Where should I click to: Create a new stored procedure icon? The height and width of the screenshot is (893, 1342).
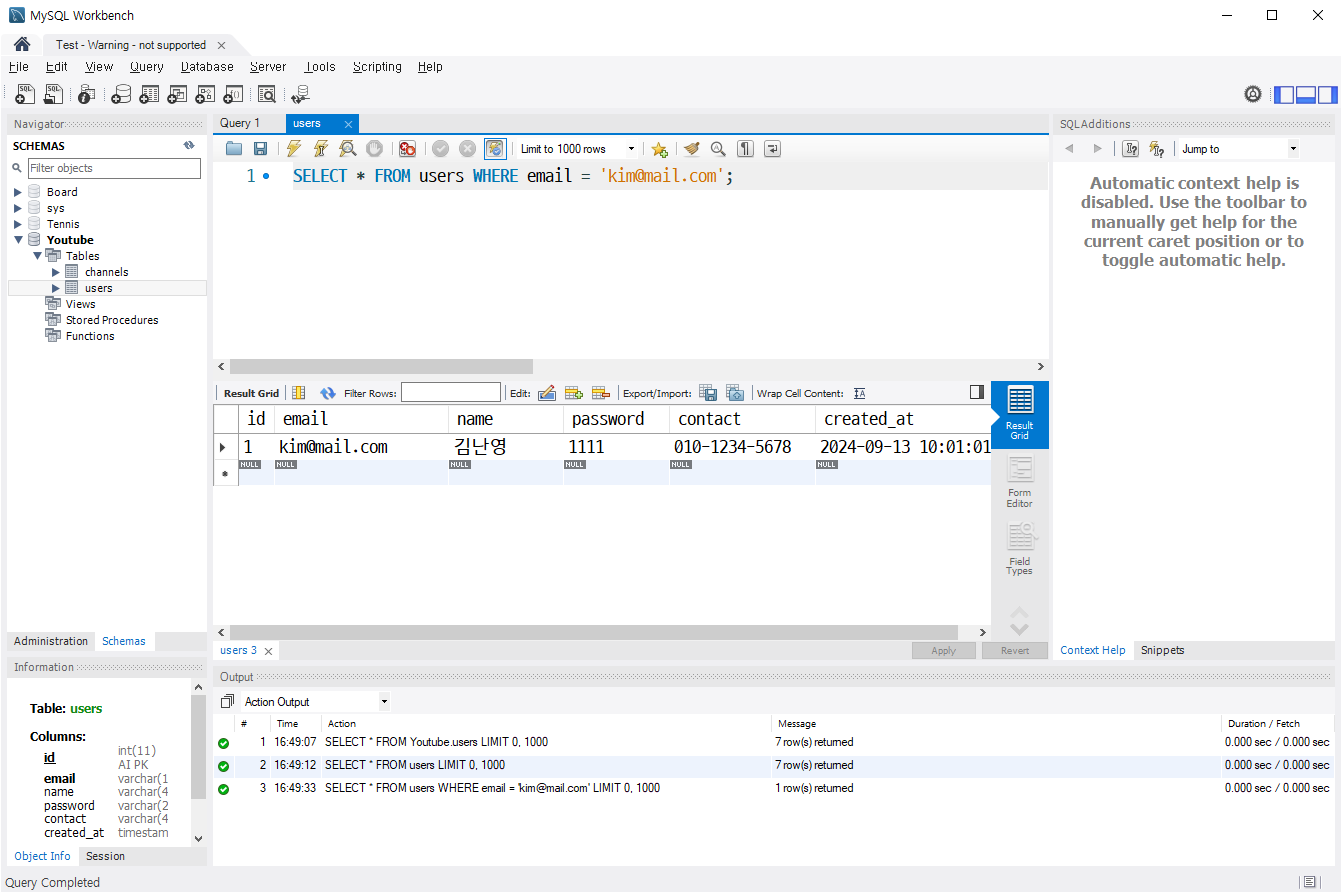205,94
